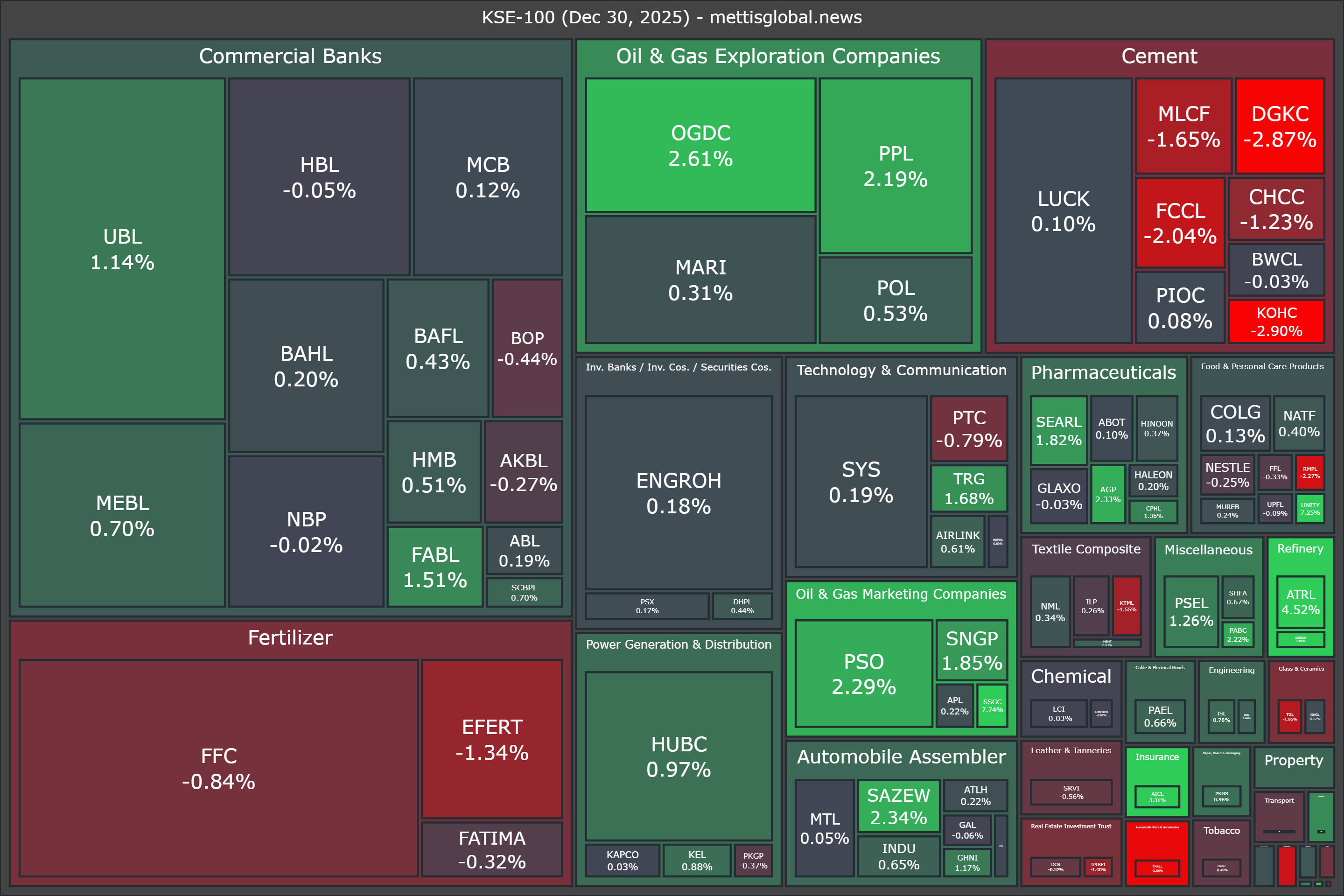Click the Cement sector header
1344x896 pixels.
tap(1159, 56)
